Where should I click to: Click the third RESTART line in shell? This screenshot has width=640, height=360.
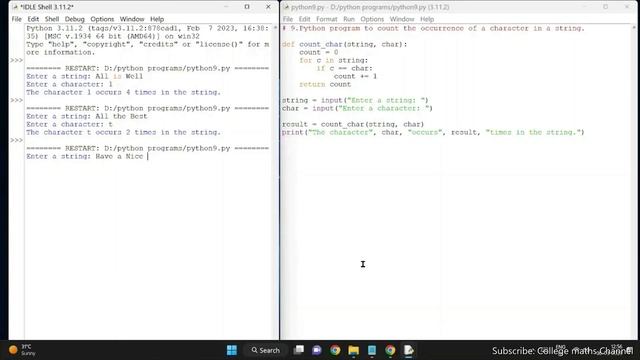[148, 148]
